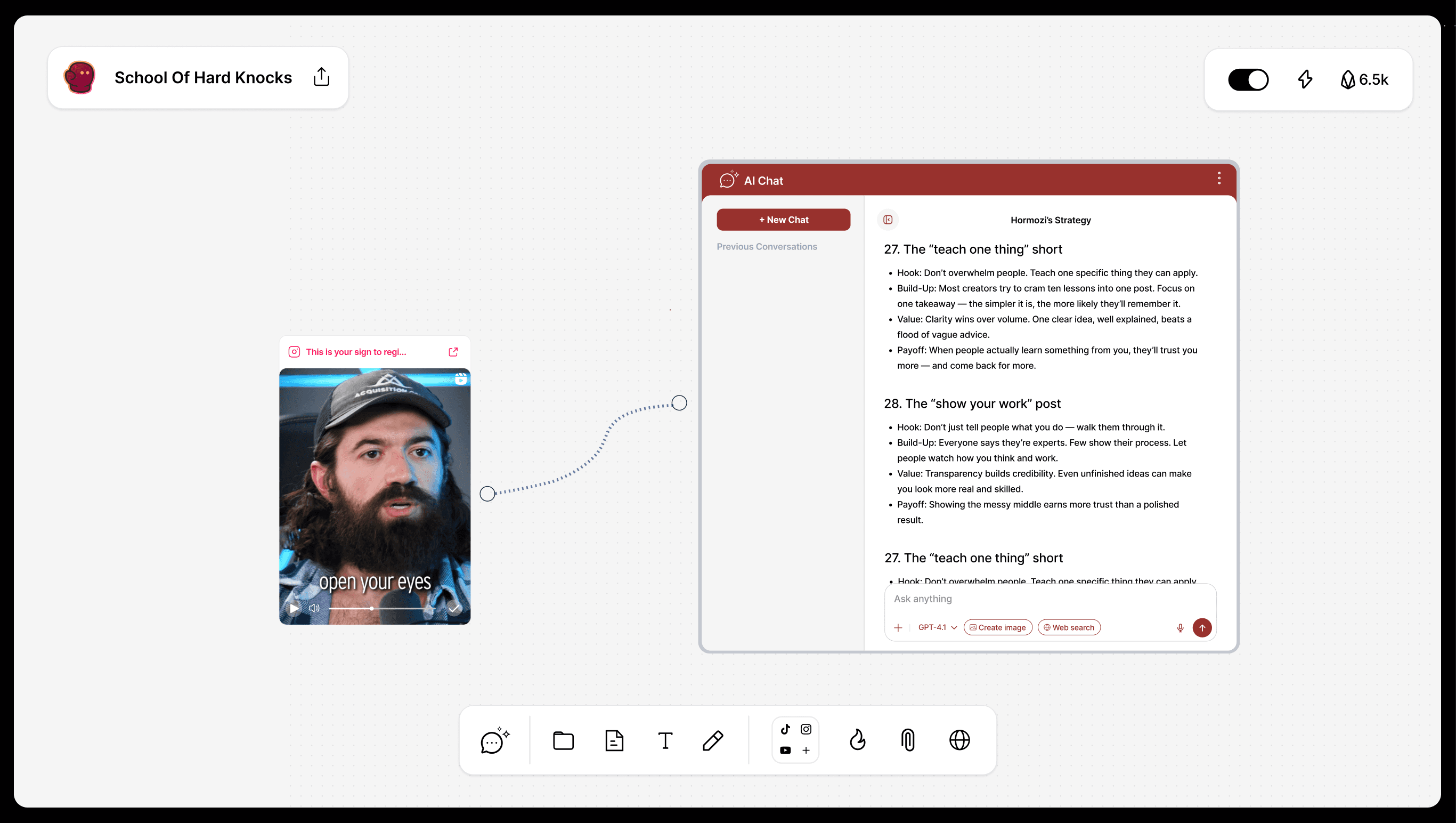The image size is (1456, 823).
Task: Mute the video volume
Action: pos(314,608)
